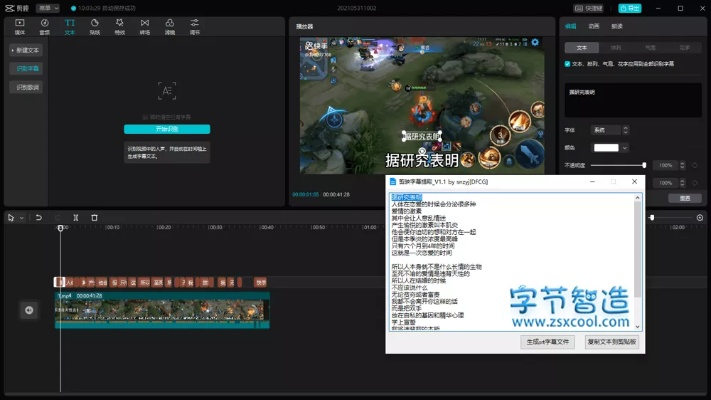This screenshot has width=711, height=400.
Task: Select the 贴纸 (Stickers) icon
Action: 95,25
